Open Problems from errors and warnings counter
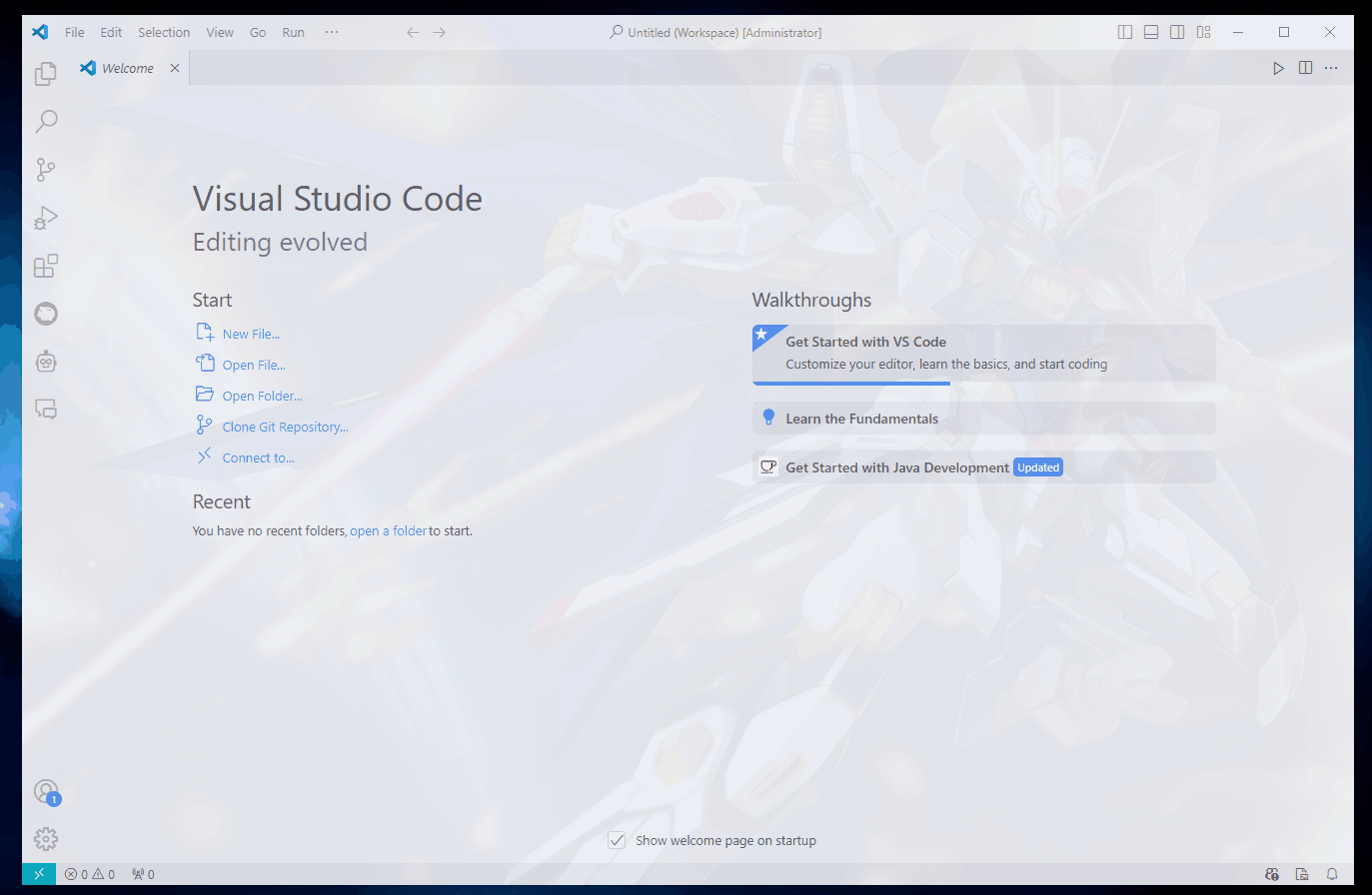 (90, 874)
